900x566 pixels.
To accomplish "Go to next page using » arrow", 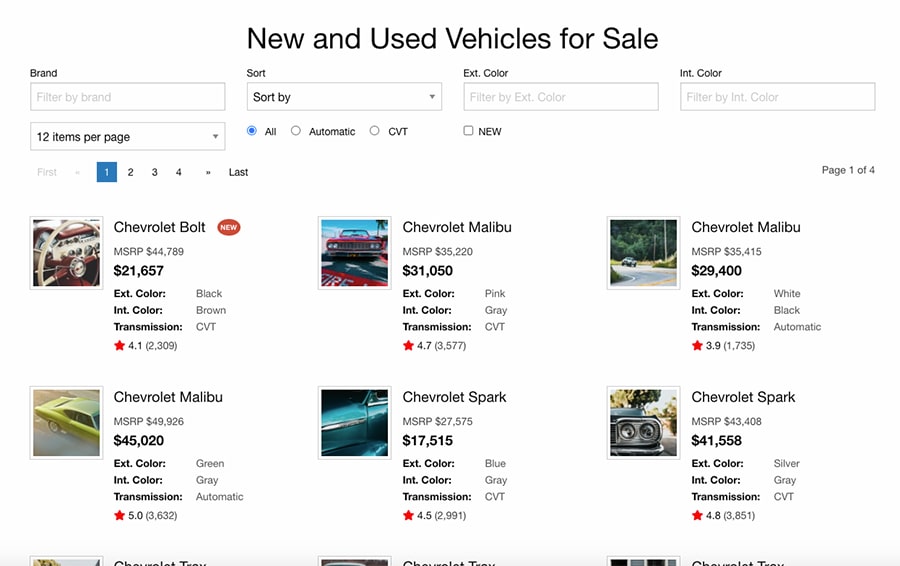I will (x=208, y=172).
